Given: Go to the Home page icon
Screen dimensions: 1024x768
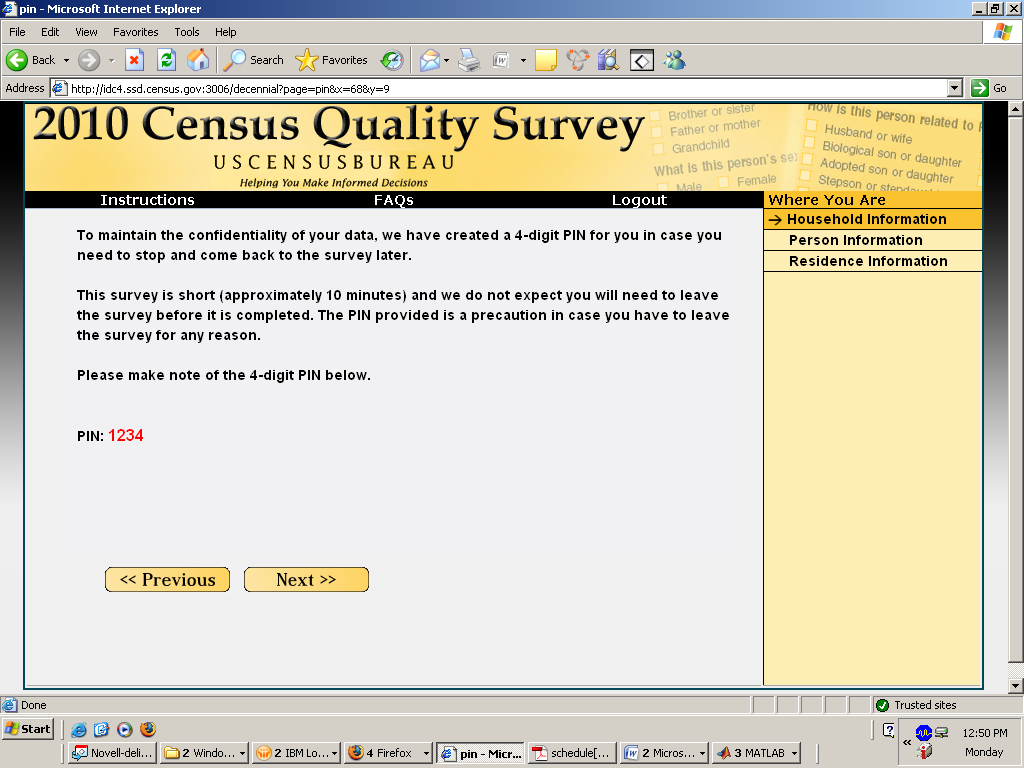Looking at the screenshot, I should (198, 60).
